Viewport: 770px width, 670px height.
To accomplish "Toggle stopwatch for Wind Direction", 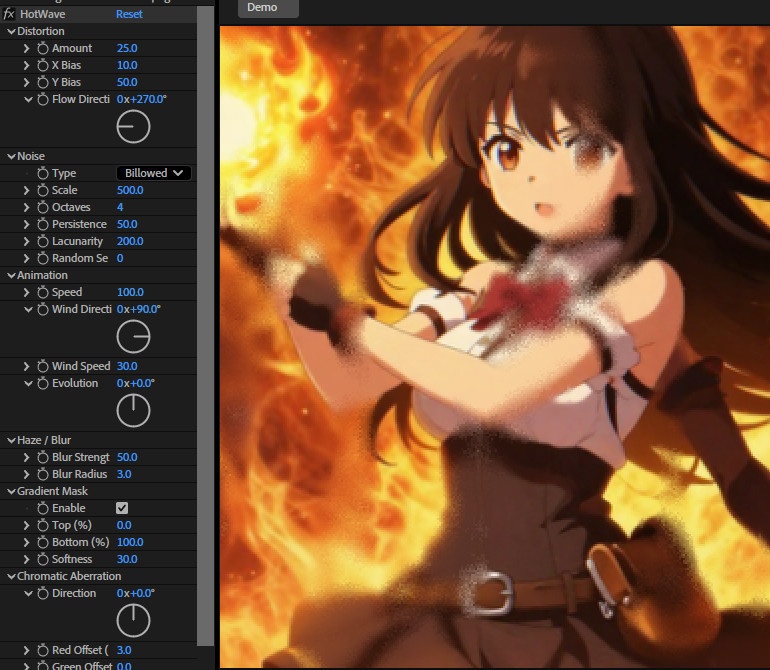I will click(43, 309).
